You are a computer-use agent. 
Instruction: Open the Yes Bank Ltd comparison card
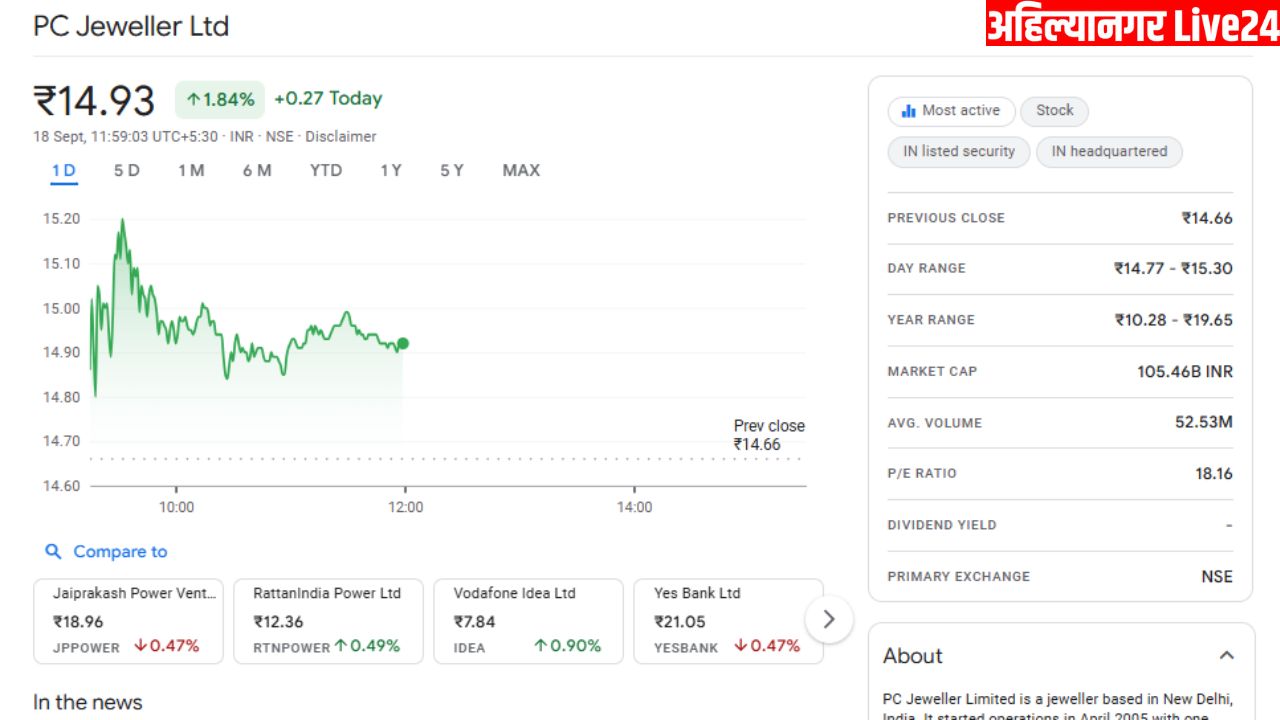coord(728,620)
